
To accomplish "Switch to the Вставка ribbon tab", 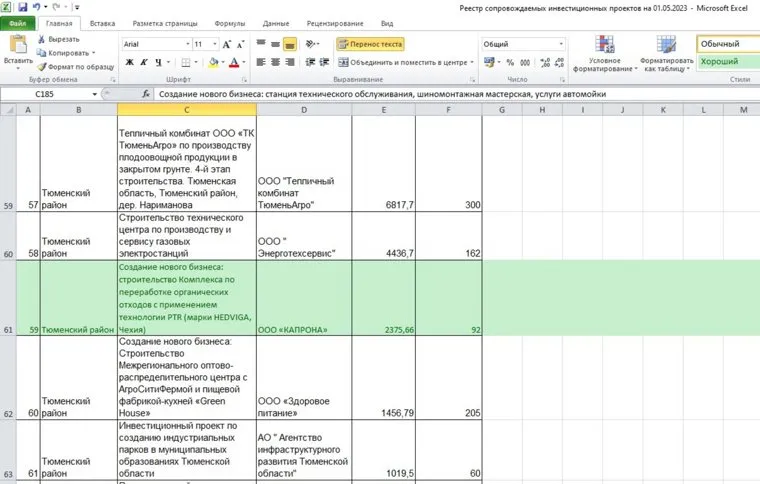I will 102,22.
